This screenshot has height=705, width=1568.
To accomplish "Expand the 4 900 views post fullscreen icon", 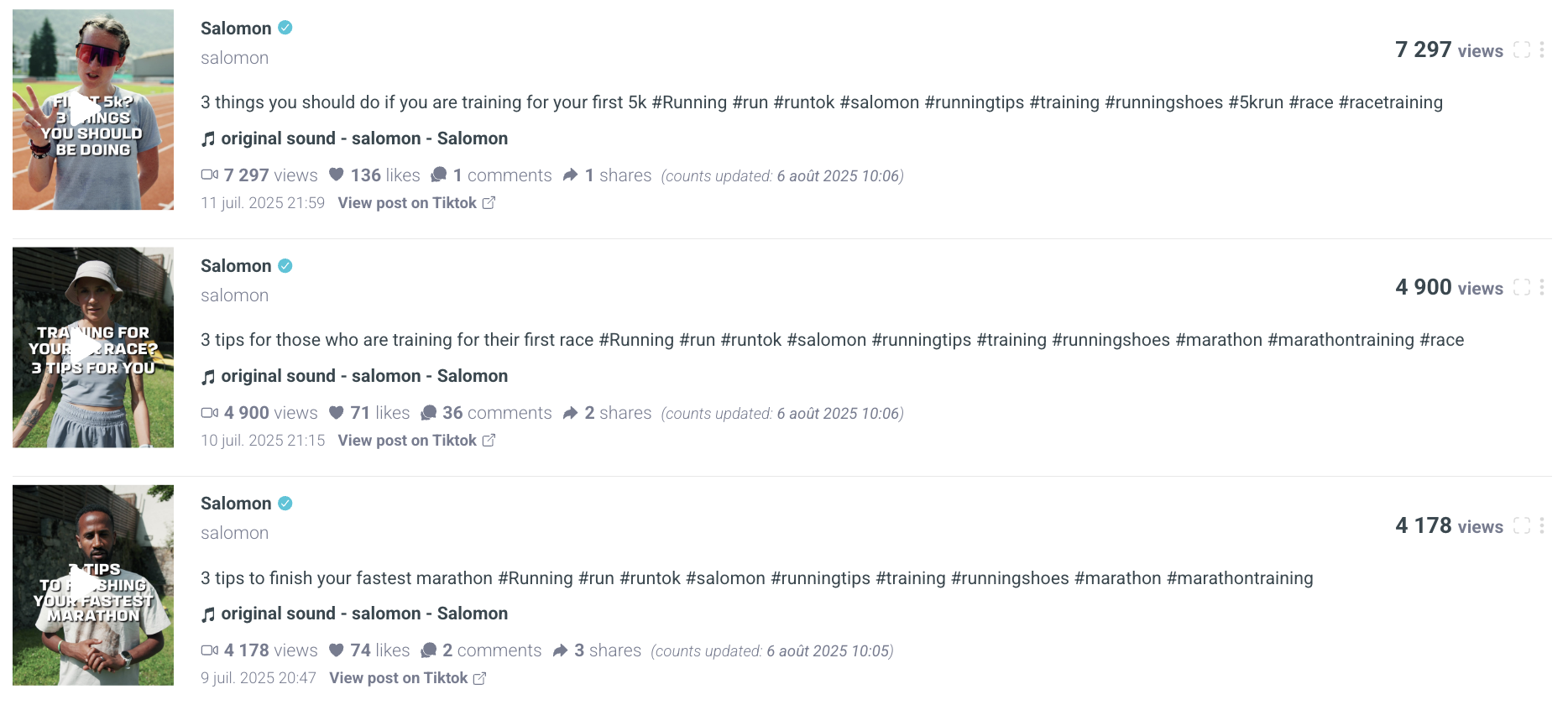I will 1522,288.
